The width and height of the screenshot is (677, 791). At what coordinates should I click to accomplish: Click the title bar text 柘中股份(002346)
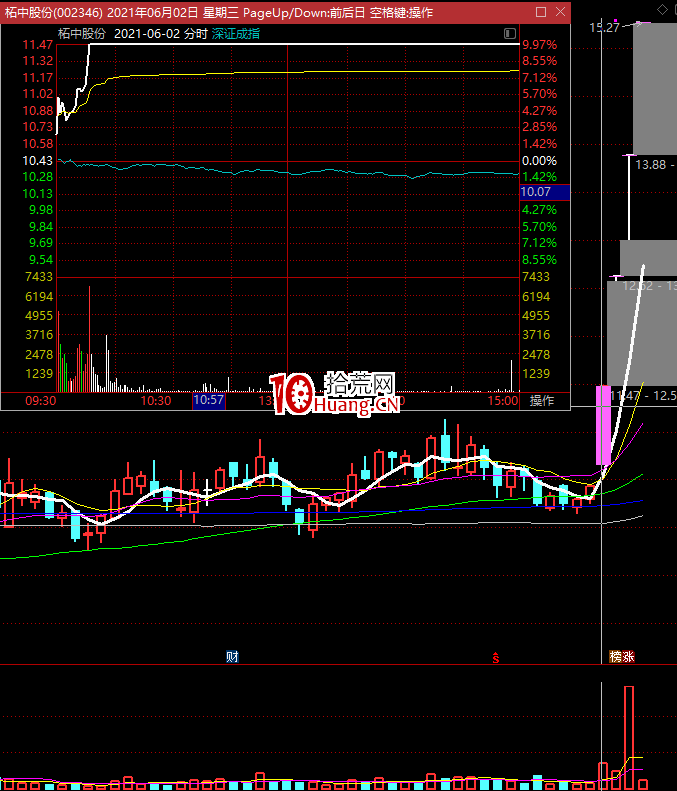pyautogui.click(x=54, y=12)
